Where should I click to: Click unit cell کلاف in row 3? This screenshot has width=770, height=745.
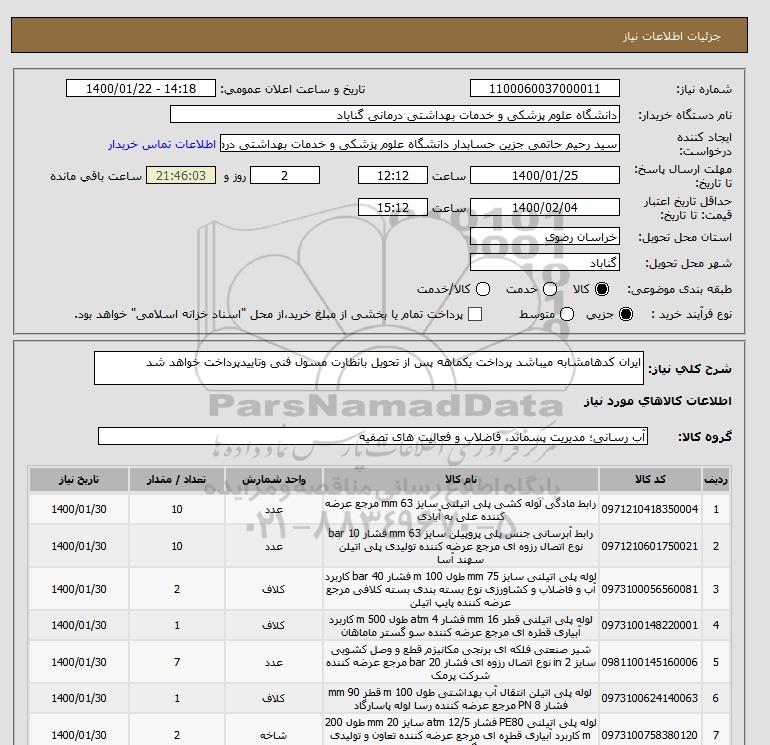click(x=274, y=589)
